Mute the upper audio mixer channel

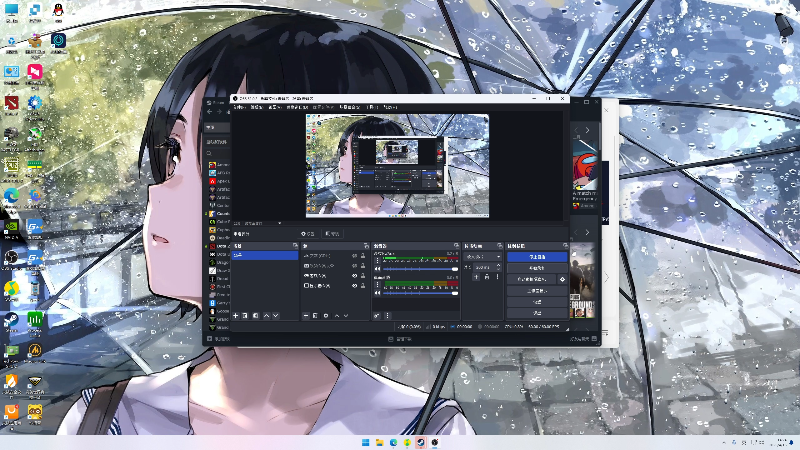(x=378, y=269)
